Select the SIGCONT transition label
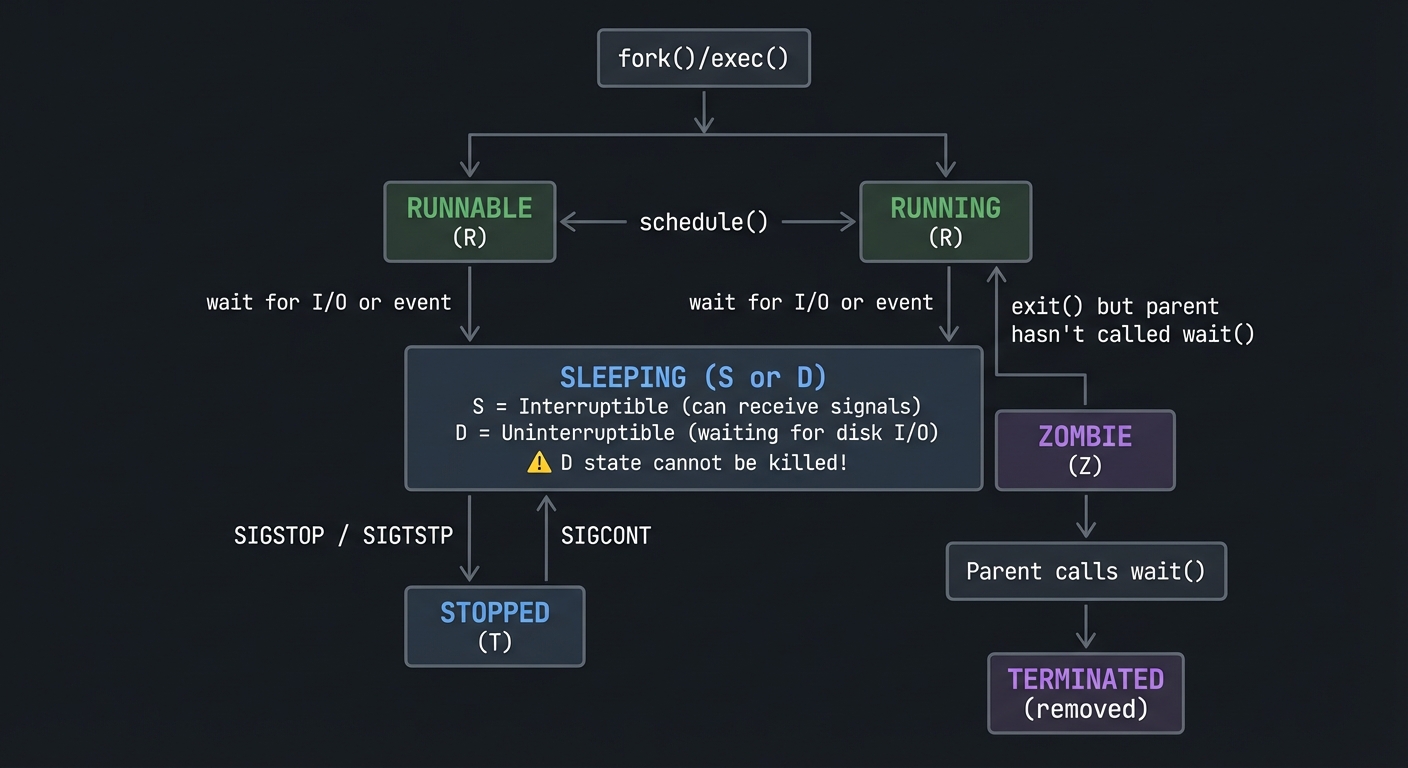The image size is (1408, 768). pos(605,535)
